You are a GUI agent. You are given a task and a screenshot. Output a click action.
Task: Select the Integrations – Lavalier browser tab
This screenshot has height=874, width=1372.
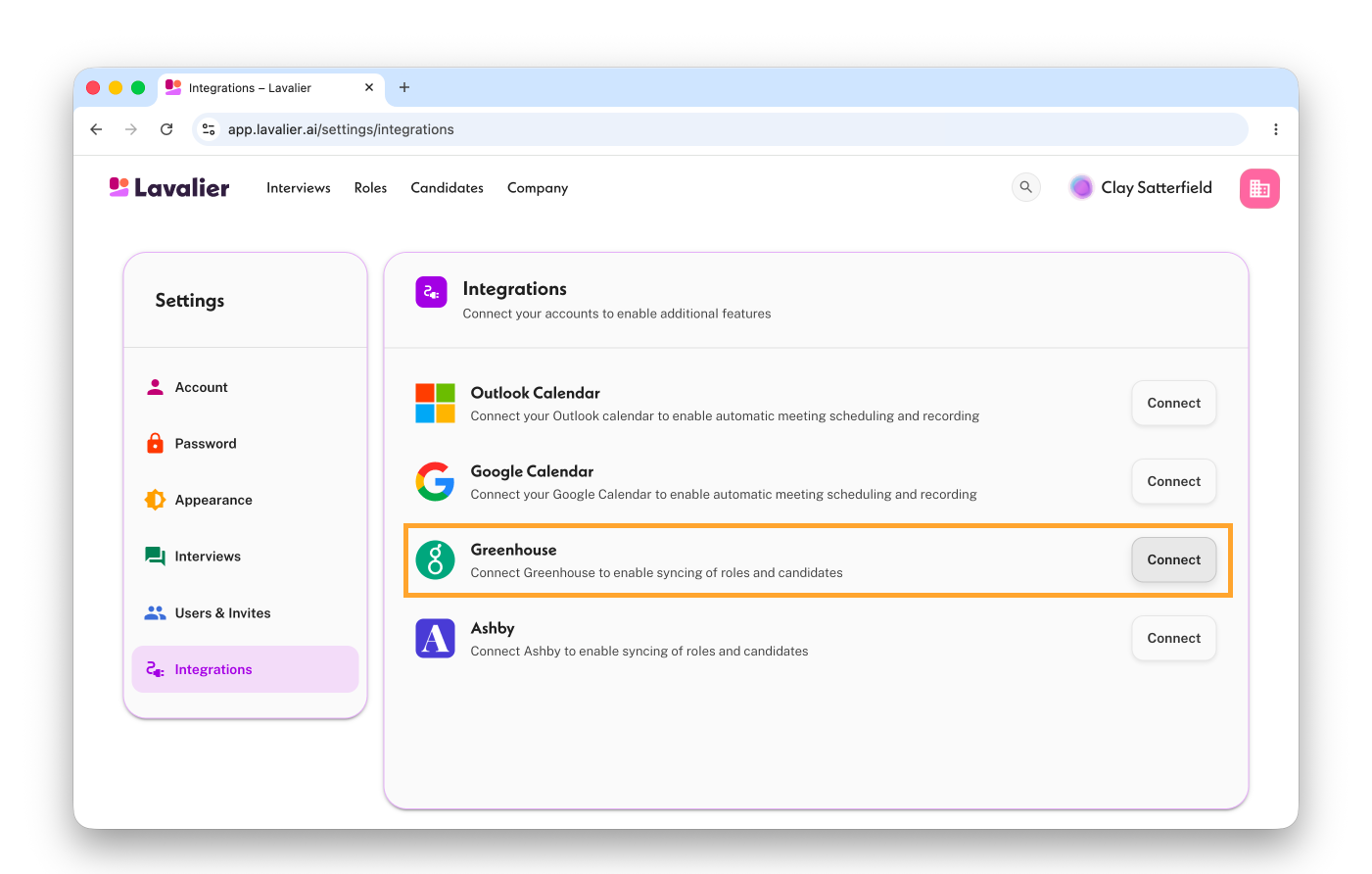[x=270, y=87]
